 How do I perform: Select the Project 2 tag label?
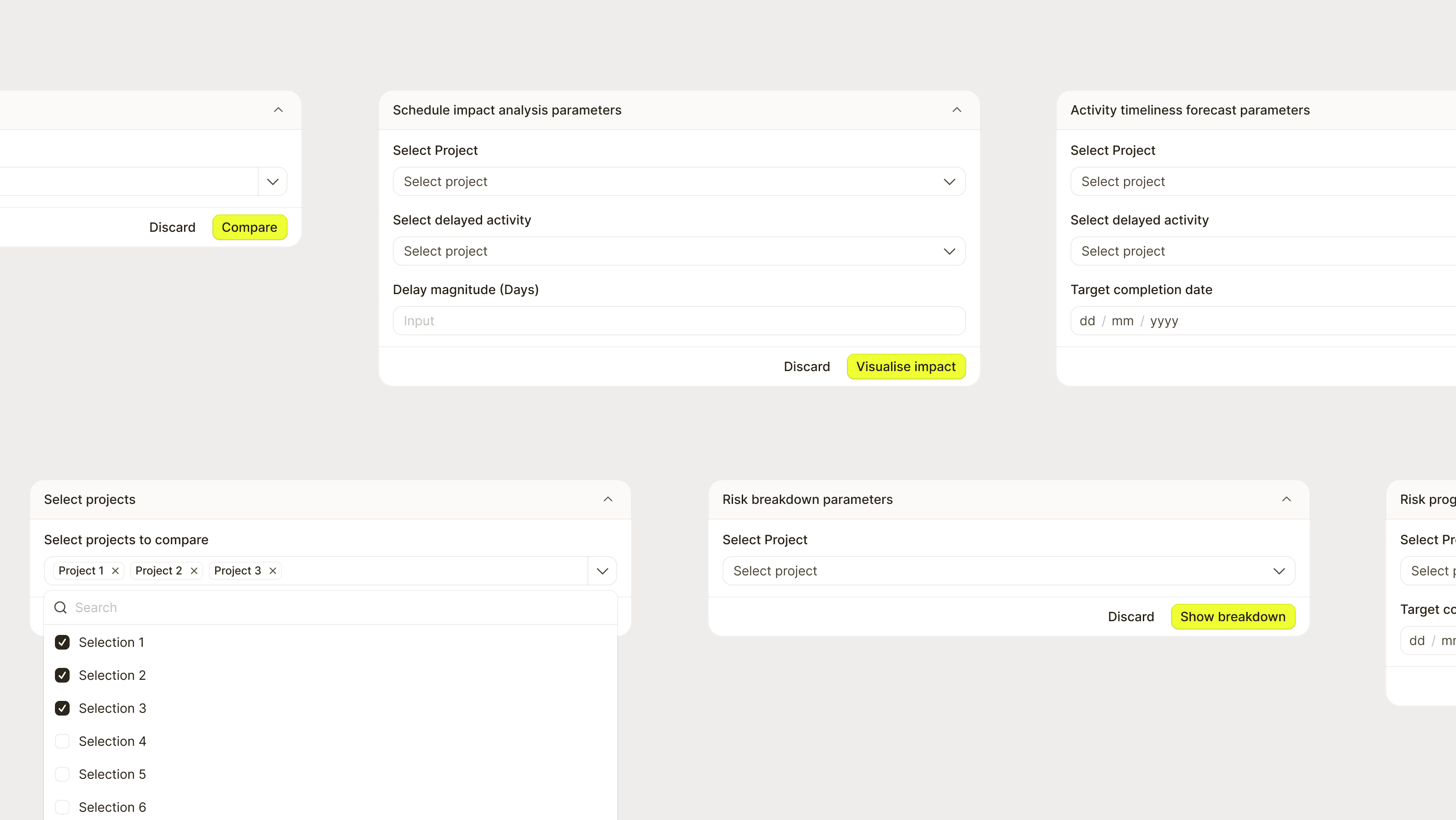point(159,571)
